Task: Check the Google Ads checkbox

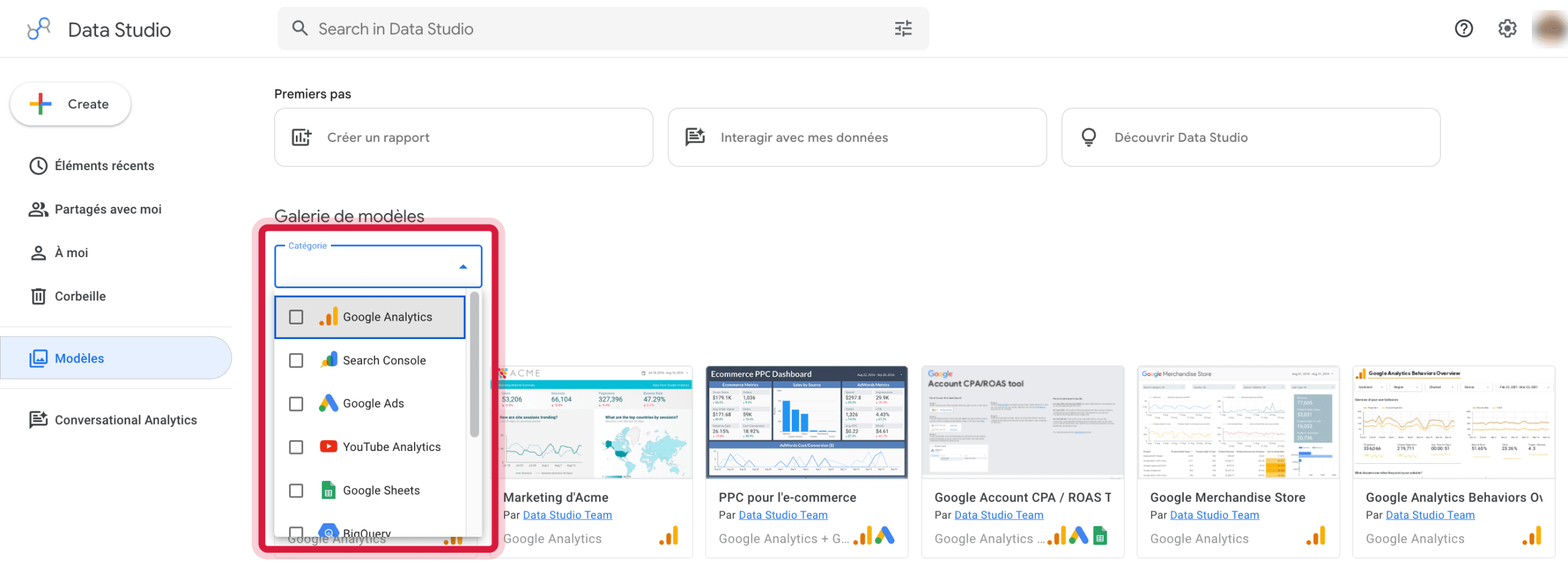Action: click(296, 404)
